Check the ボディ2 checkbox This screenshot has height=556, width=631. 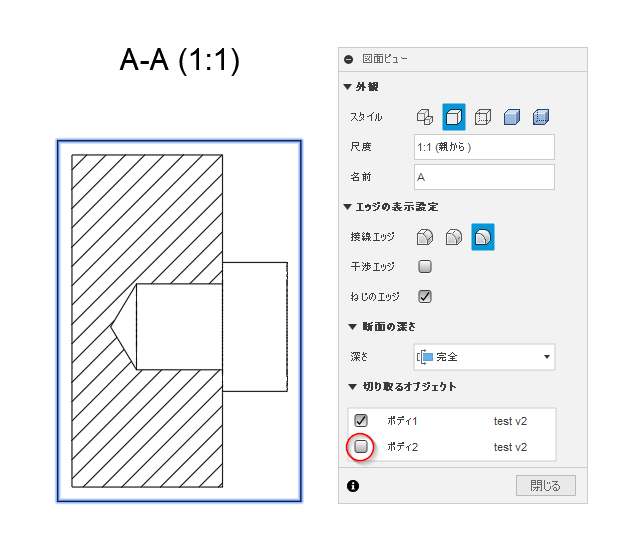[361, 447]
